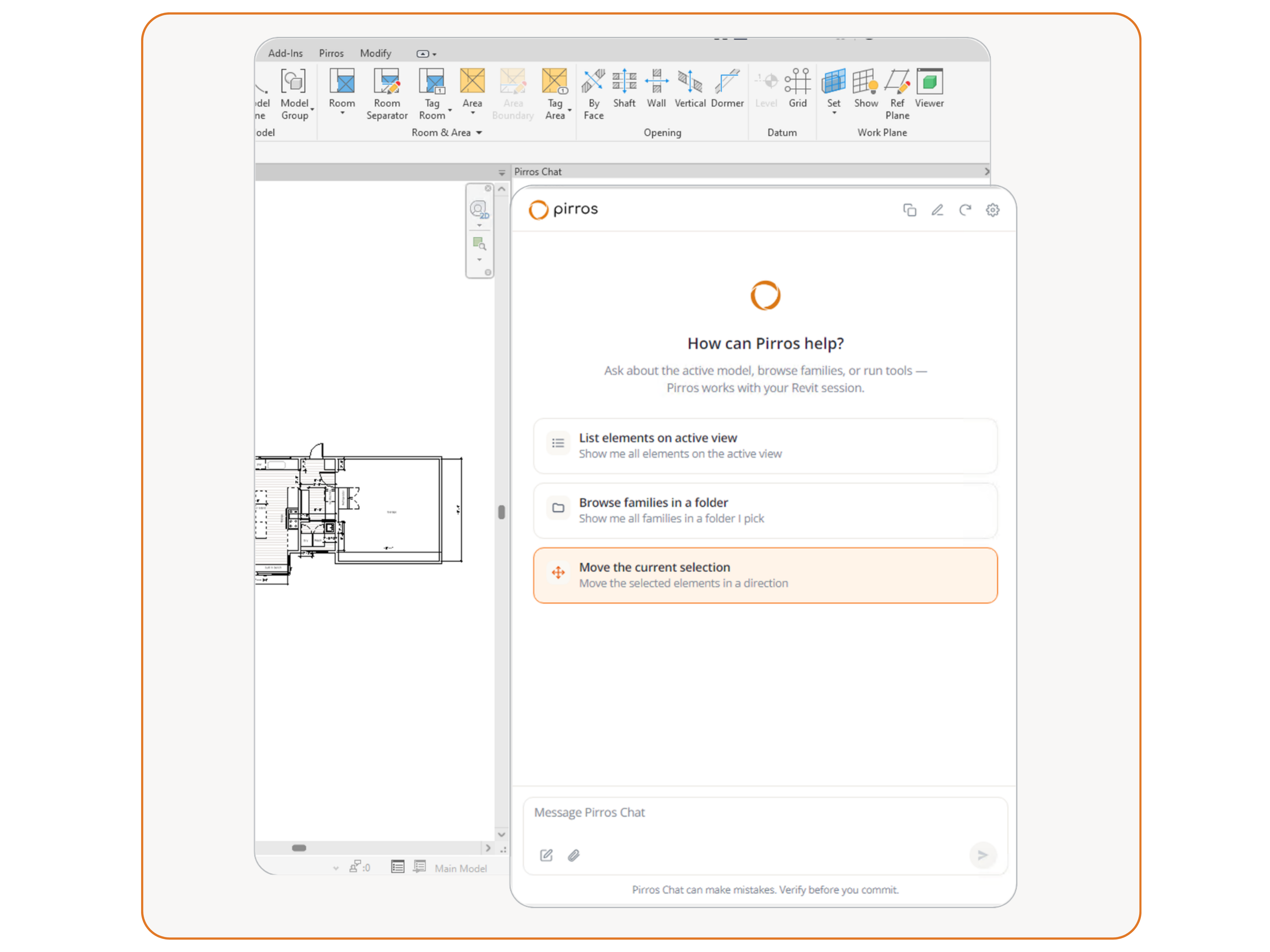1270x952 pixels.
Task: Choose the Room Separator tool
Action: coord(387,93)
